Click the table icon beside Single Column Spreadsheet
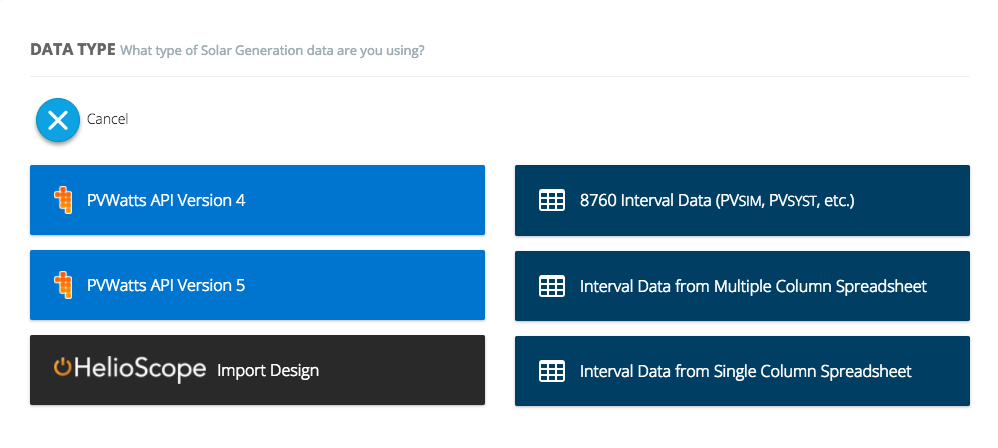998x448 pixels. 552,371
